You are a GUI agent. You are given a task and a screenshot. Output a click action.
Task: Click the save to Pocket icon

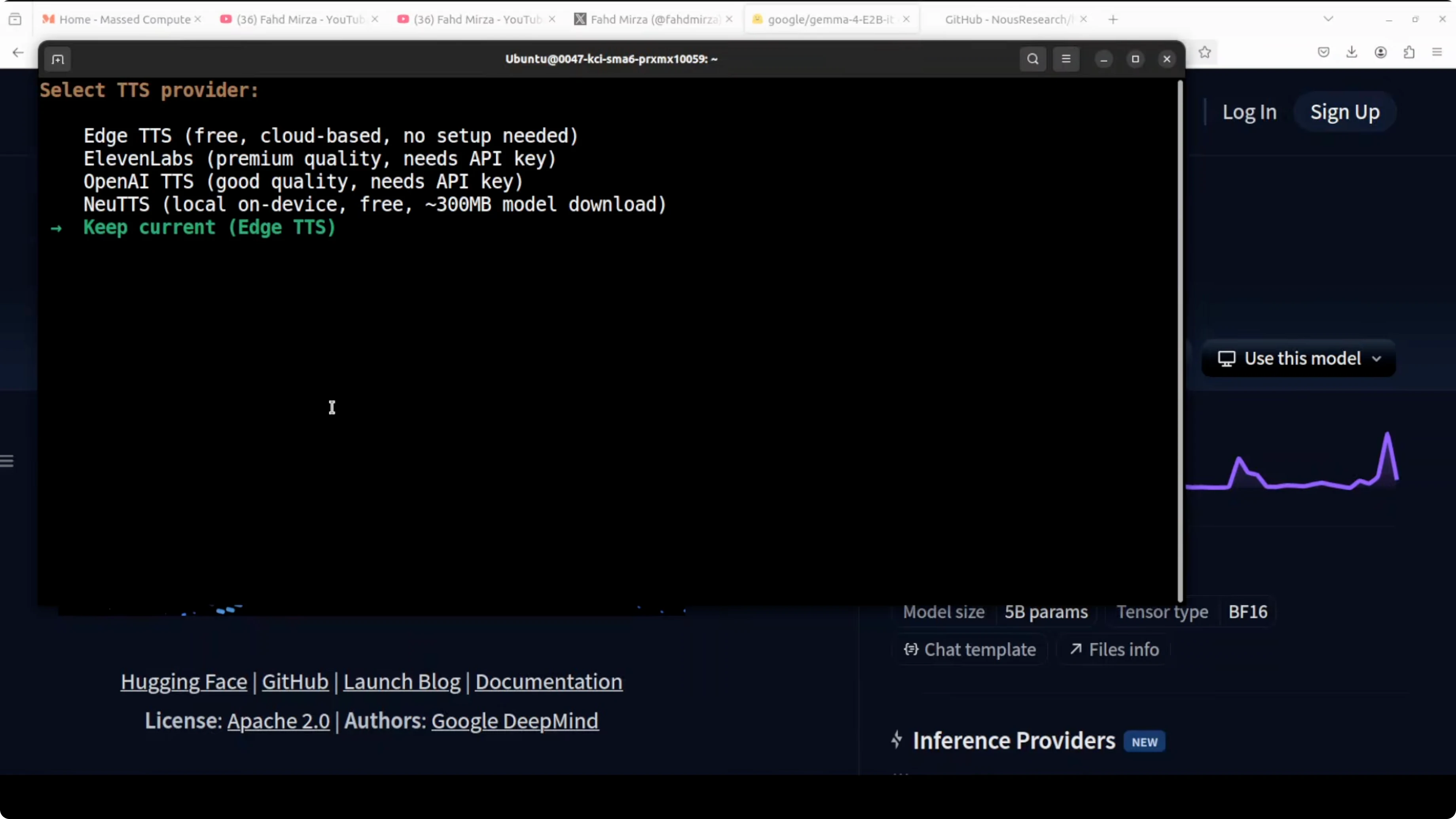(x=1323, y=53)
